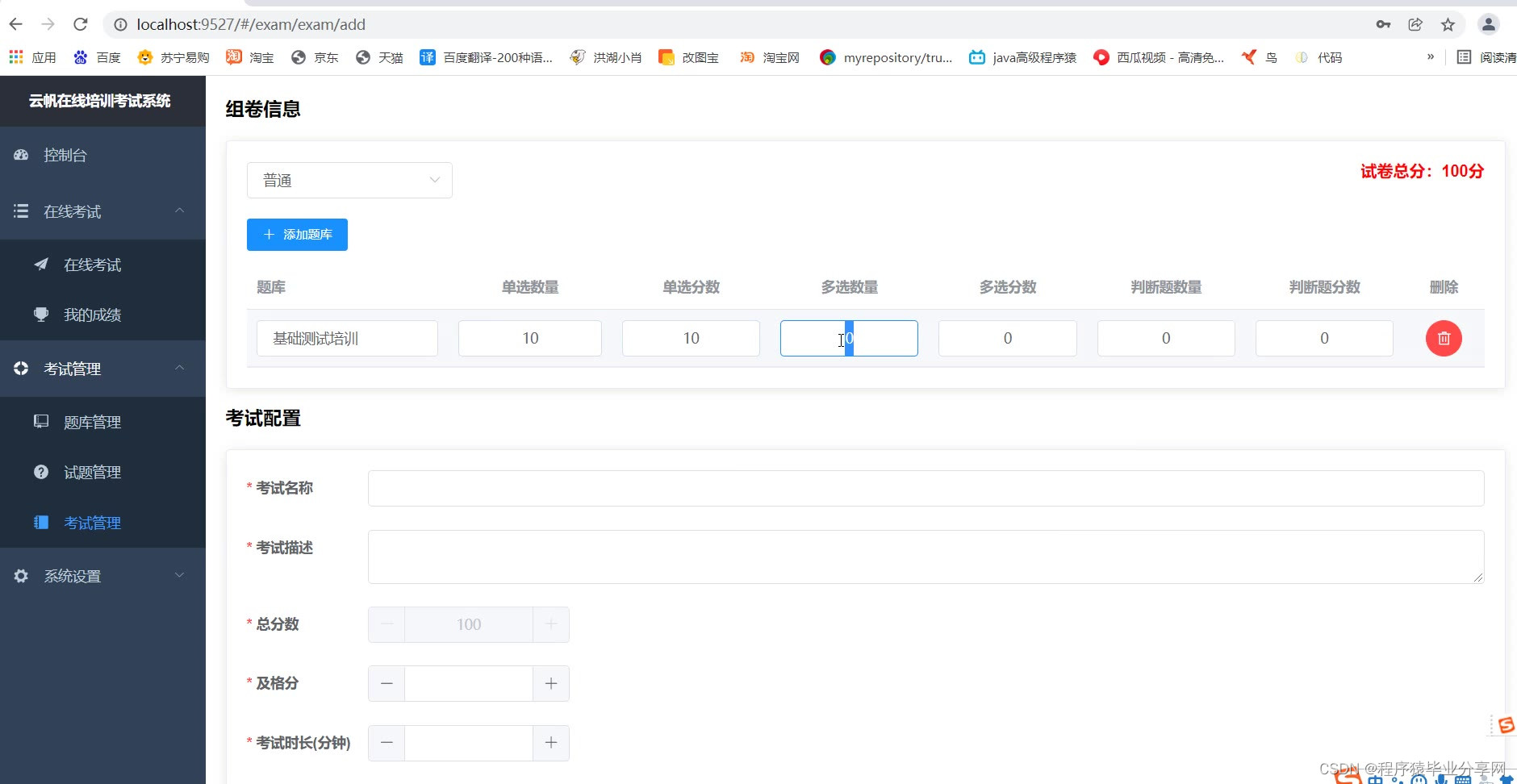Click site info icon before URL
The width and height of the screenshot is (1517, 784).
point(120,24)
